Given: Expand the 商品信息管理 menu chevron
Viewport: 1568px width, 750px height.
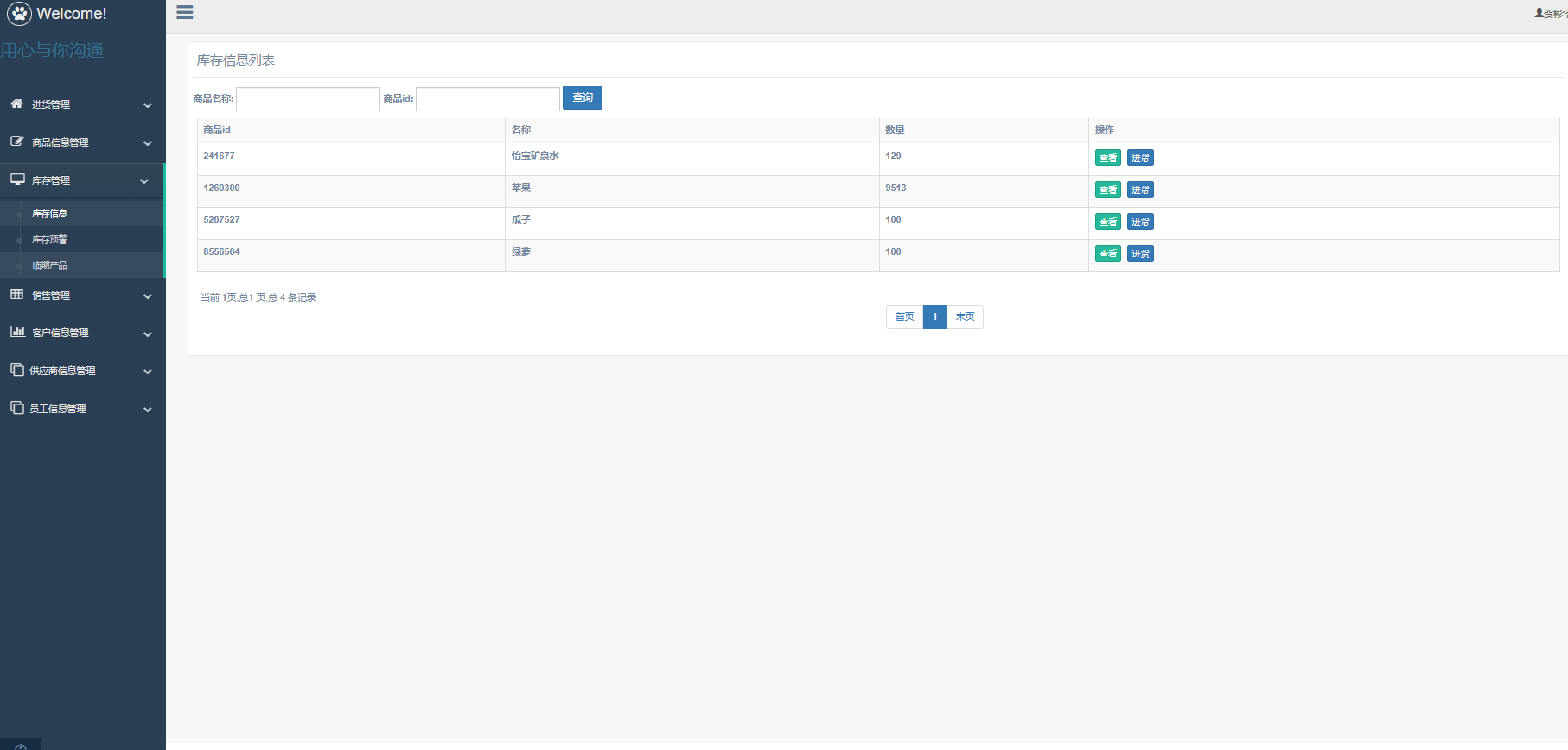Looking at the screenshot, I should click(148, 143).
